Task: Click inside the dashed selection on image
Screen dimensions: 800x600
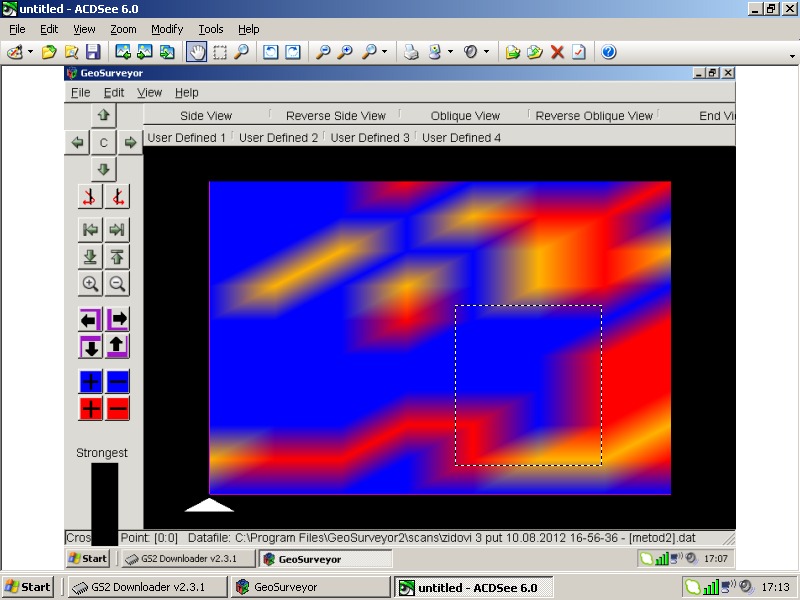Action: (528, 385)
